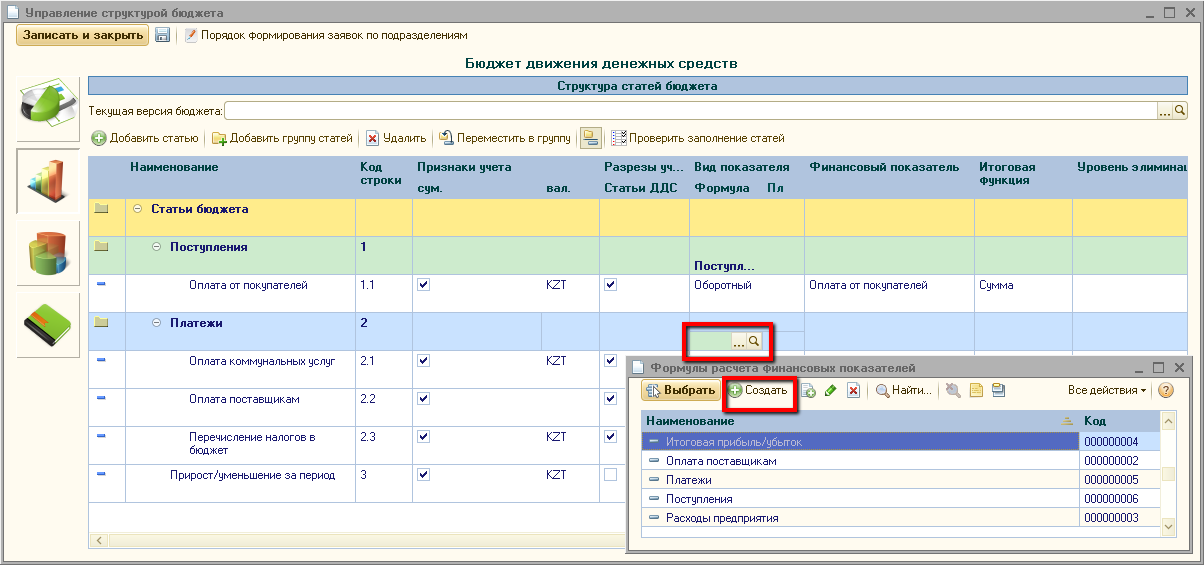Click the help question mark icon
Viewport: 1204px width, 565px height.
click(1165, 390)
